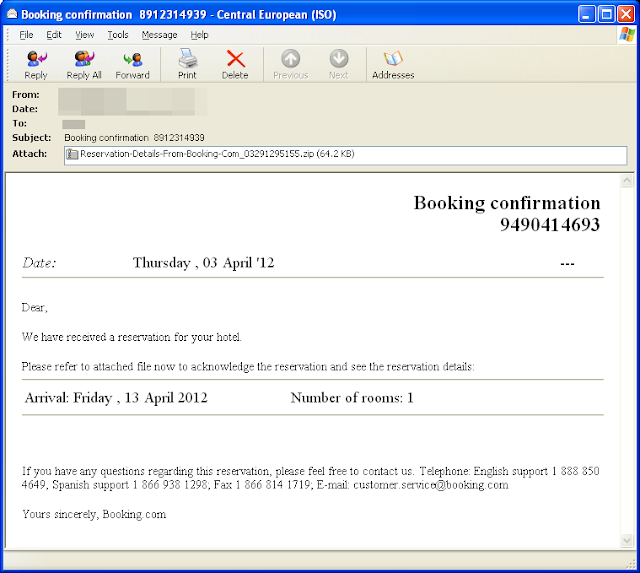Click the customer.service@booking.com email address

click(431, 485)
